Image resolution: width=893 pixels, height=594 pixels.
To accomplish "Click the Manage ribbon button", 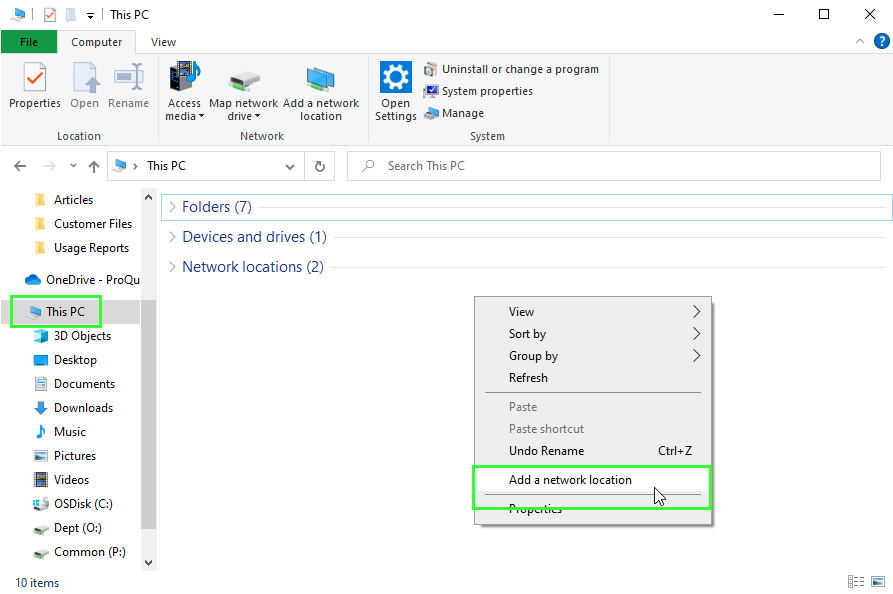I will (x=455, y=113).
